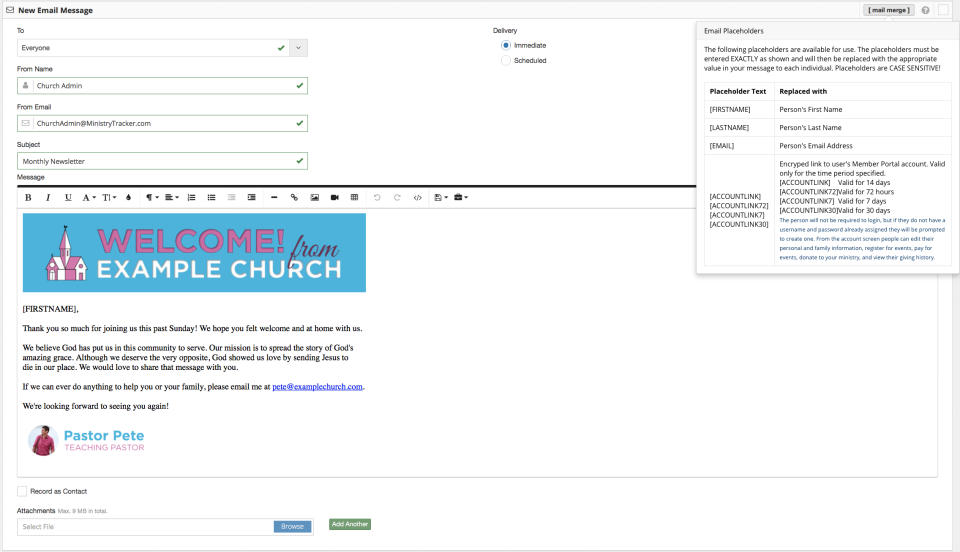
Task: Open the save template dropdown
Action: point(441,198)
